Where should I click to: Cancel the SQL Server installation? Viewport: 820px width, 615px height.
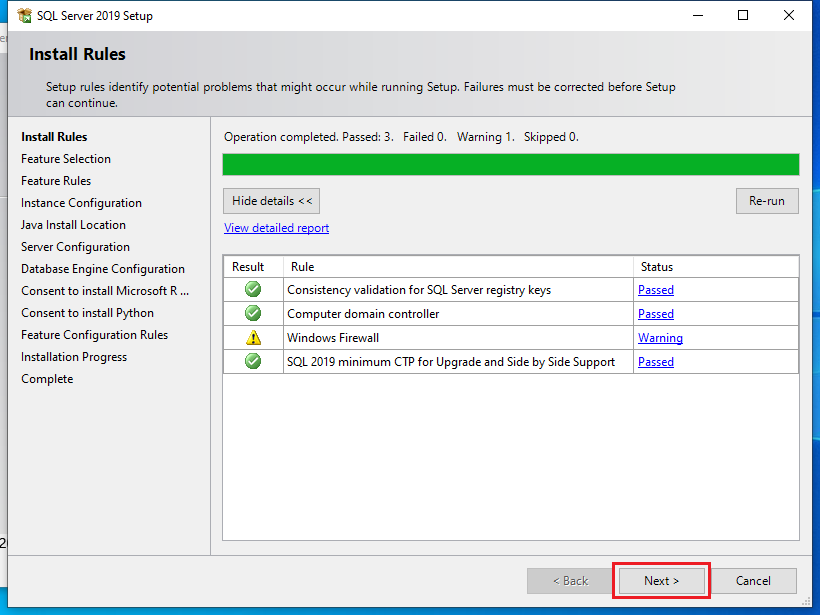(754, 581)
